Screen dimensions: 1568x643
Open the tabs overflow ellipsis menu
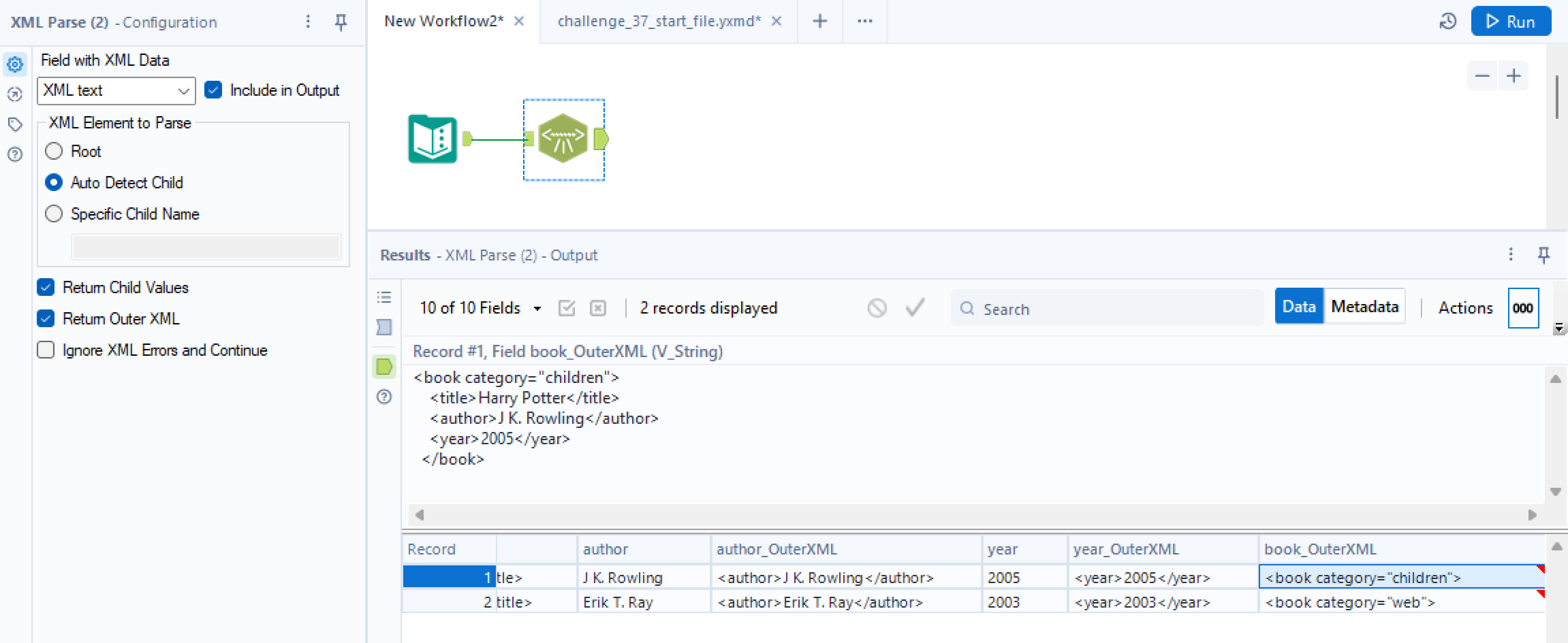864,21
